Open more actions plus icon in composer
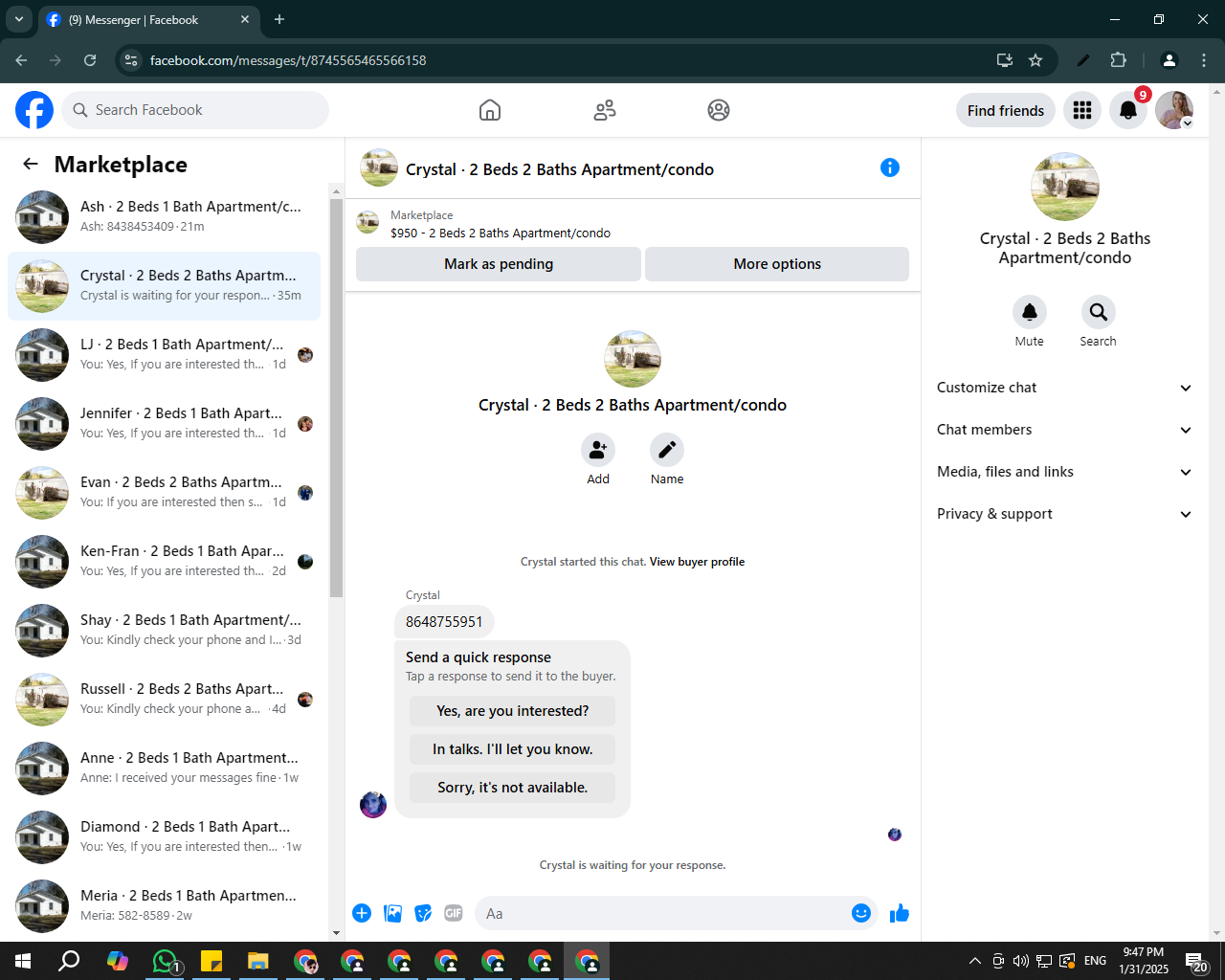 (362, 913)
